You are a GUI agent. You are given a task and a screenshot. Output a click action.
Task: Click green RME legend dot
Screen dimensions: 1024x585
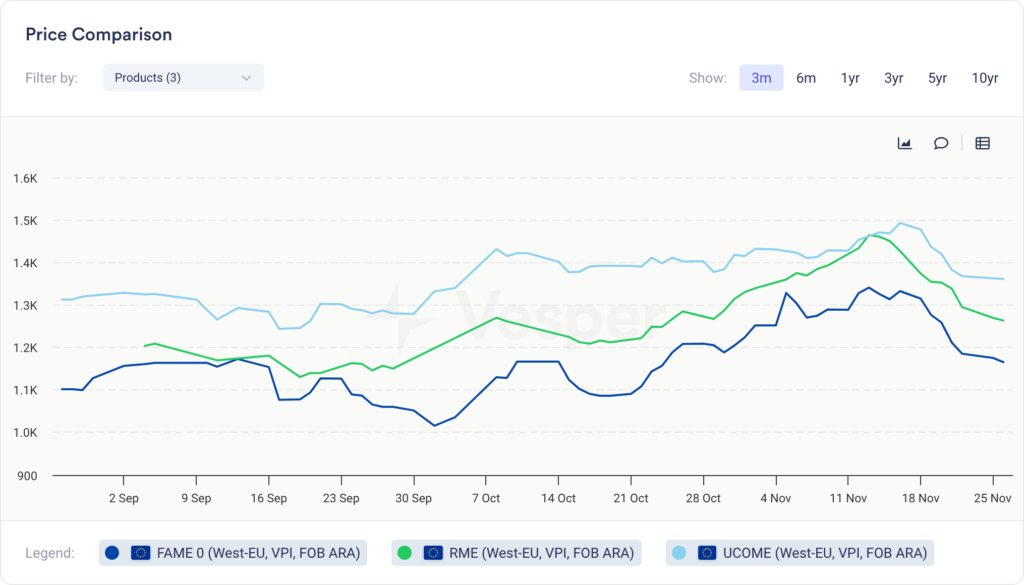tap(404, 552)
